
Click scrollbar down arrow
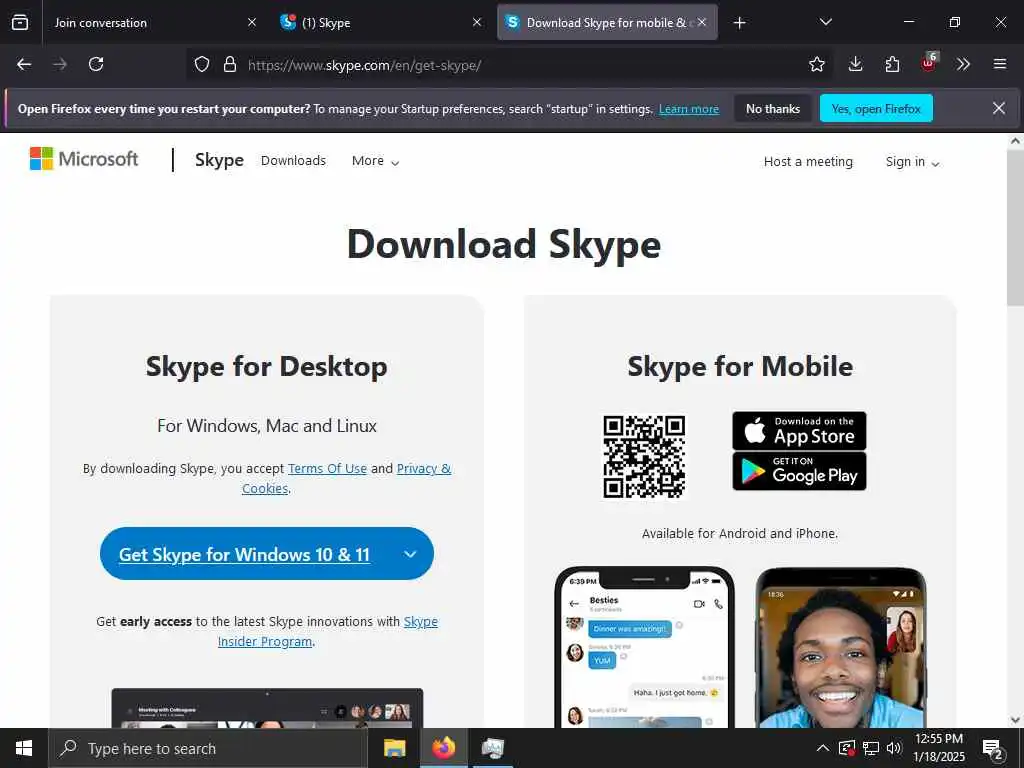(1016, 720)
